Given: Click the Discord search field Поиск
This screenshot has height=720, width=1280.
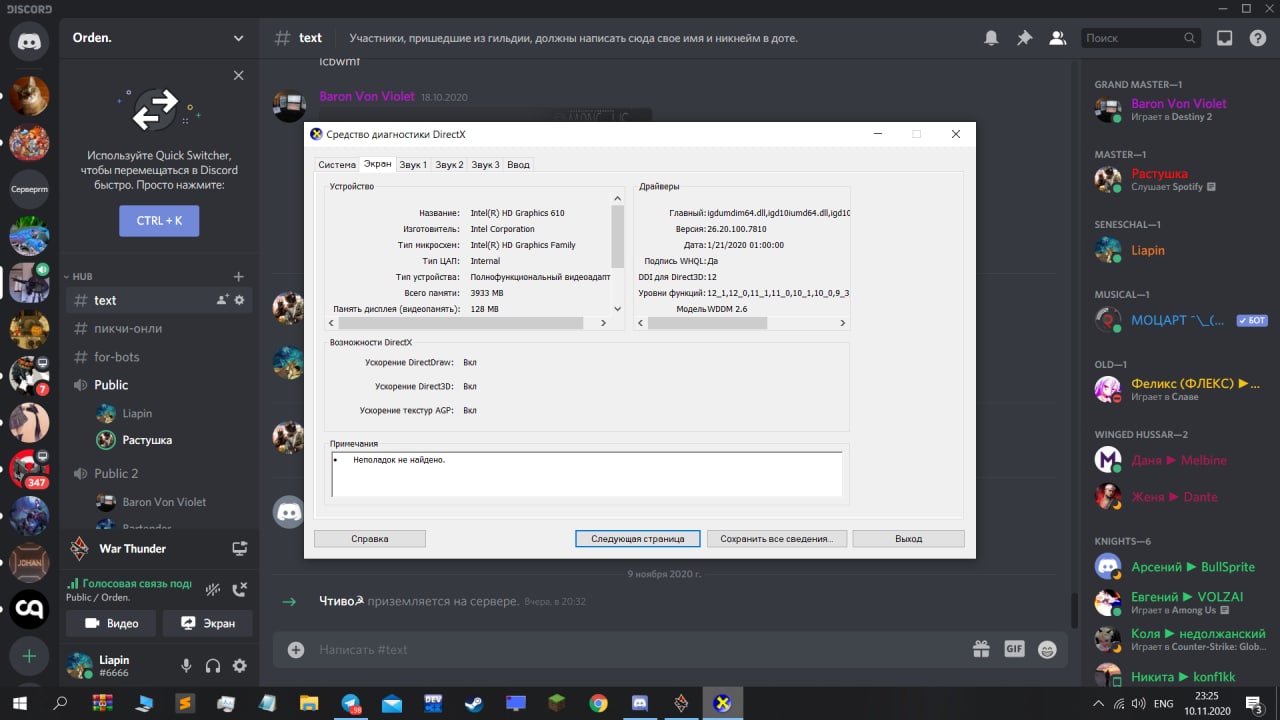Looking at the screenshot, I should [1141, 38].
